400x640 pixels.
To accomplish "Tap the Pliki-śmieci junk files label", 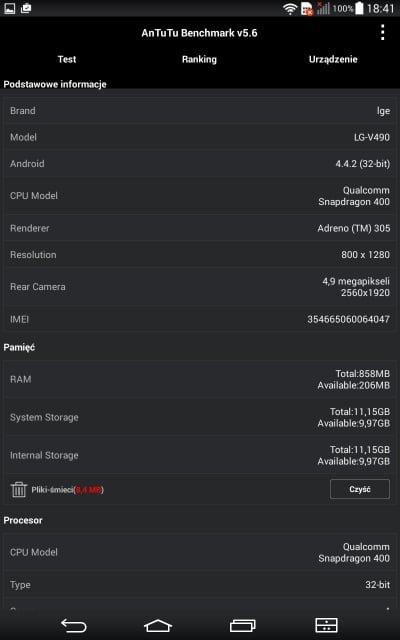I will 67,489.
